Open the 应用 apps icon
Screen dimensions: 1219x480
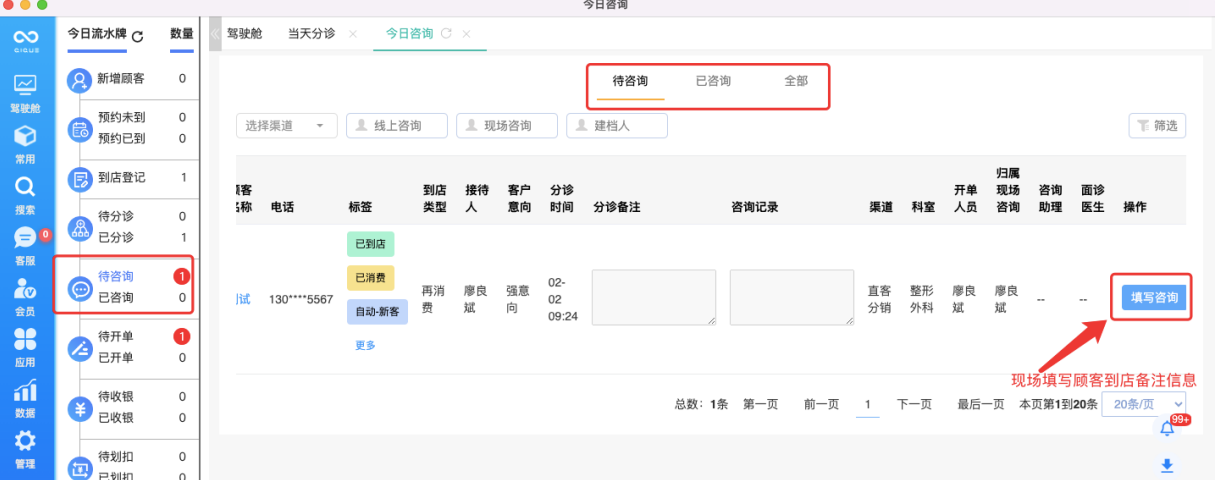tap(25, 340)
